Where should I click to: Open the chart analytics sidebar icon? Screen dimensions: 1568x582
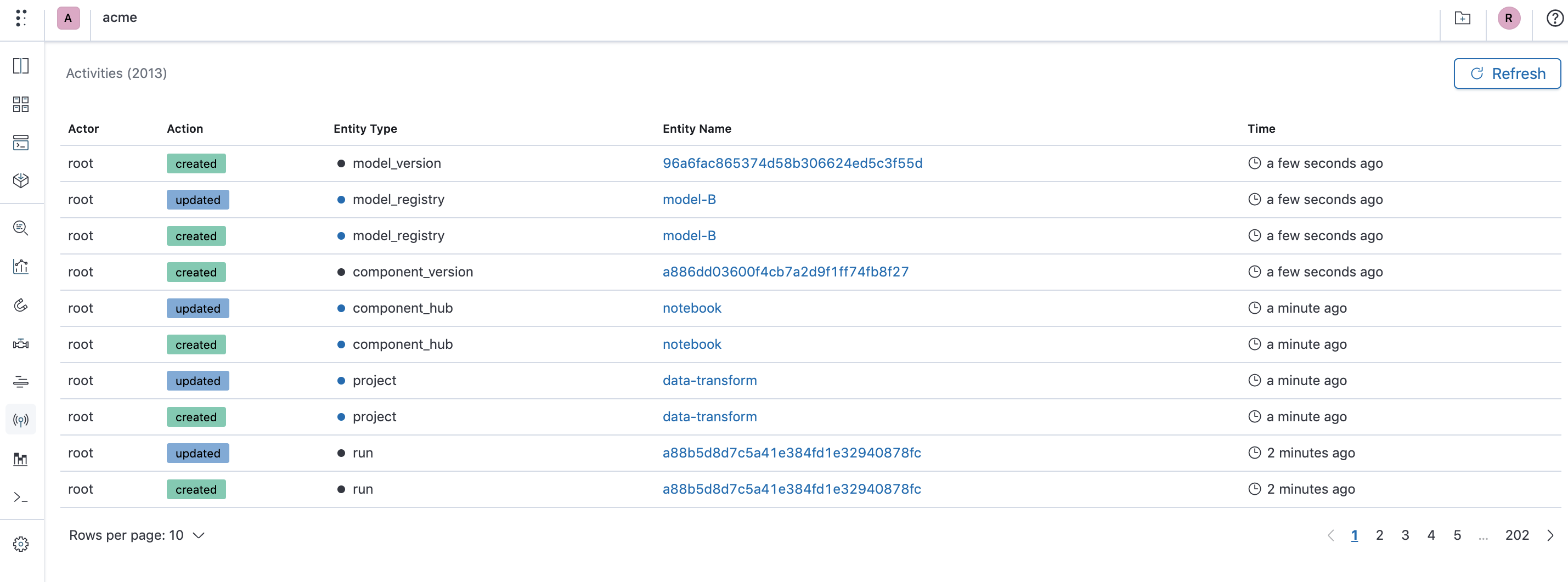(21, 267)
